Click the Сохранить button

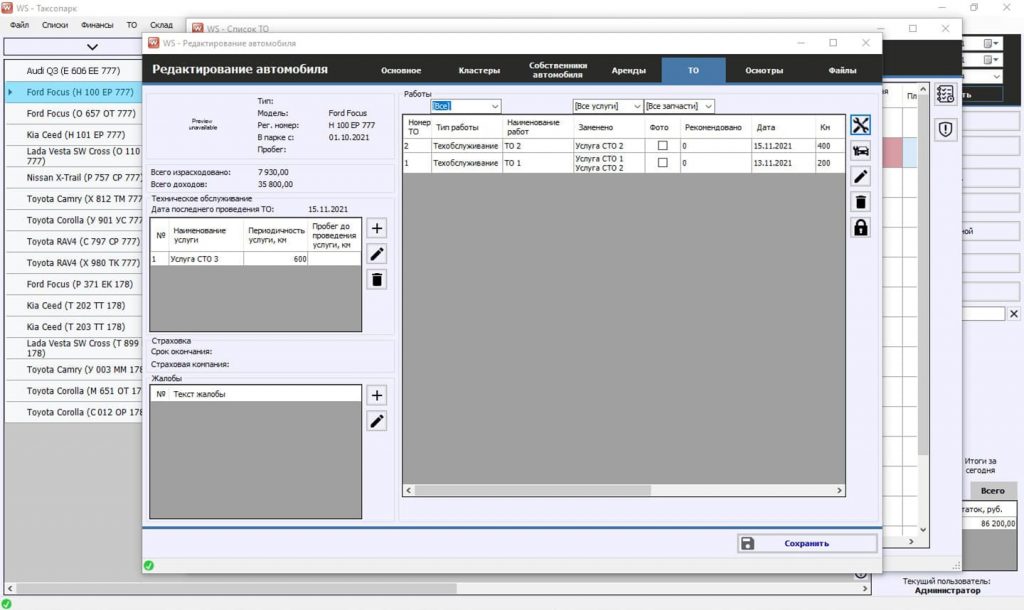pyautogui.click(x=807, y=543)
